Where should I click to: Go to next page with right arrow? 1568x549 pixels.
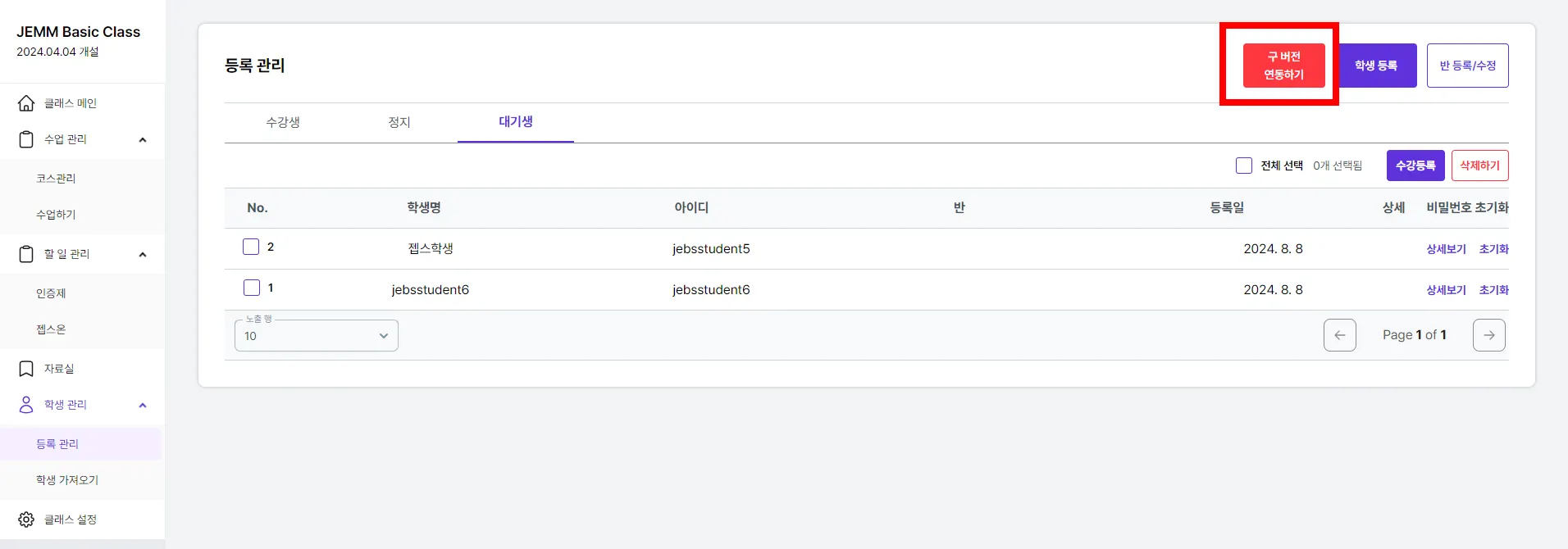[1488, 335]
